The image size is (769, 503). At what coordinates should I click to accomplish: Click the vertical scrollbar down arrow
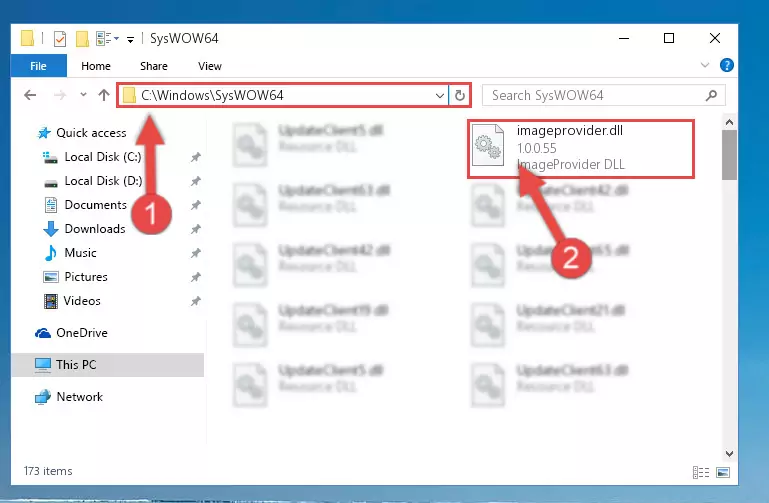coord(729,454)
